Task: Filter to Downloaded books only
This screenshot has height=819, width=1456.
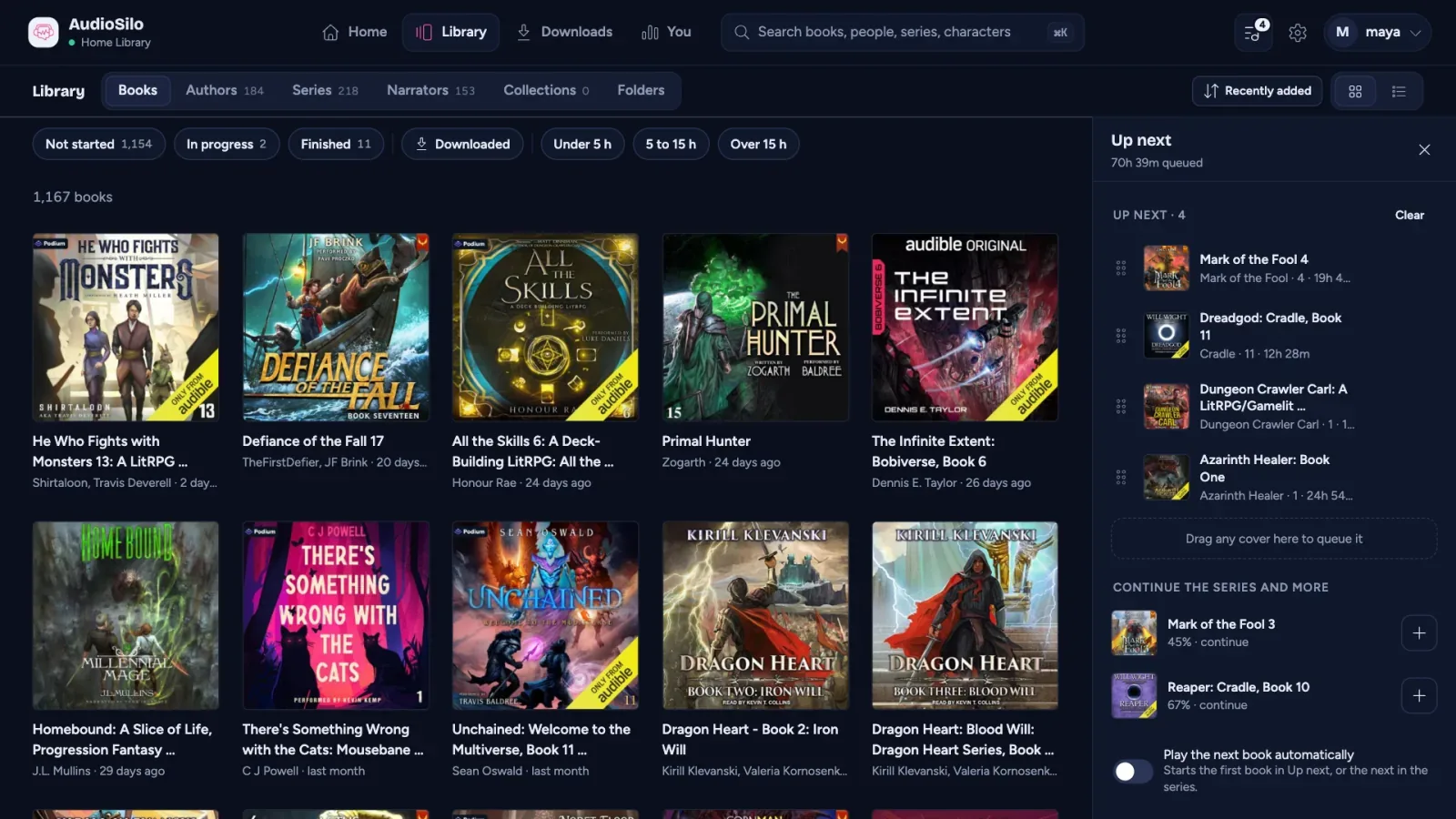Action: point(462,144)
